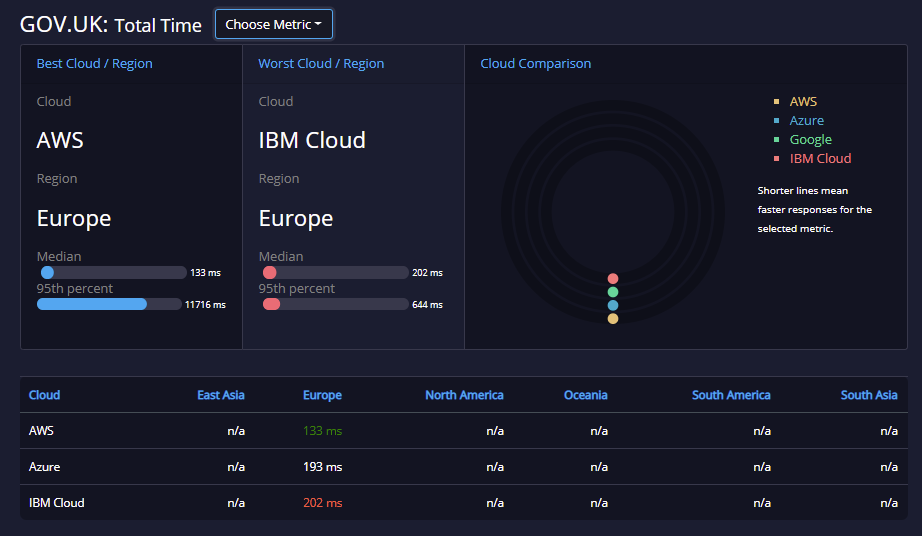
Task: Sort table by East Asia column
Action: pyautogui.click(x=221, y=395)
